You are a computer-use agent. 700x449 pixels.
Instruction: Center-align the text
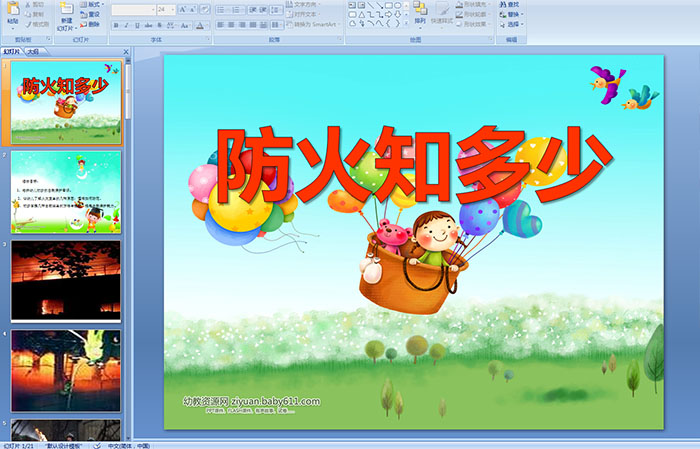(231, 25)
